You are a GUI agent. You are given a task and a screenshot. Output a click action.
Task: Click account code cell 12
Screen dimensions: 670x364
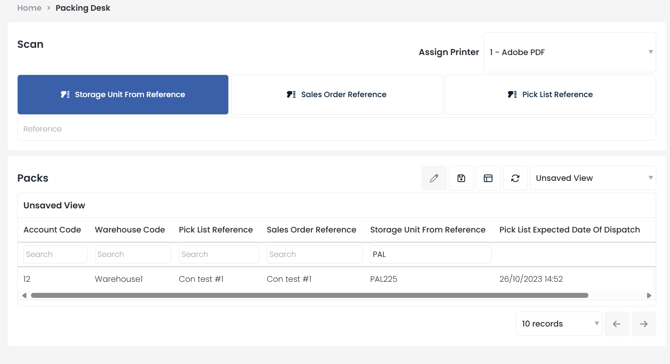[27, 279]
